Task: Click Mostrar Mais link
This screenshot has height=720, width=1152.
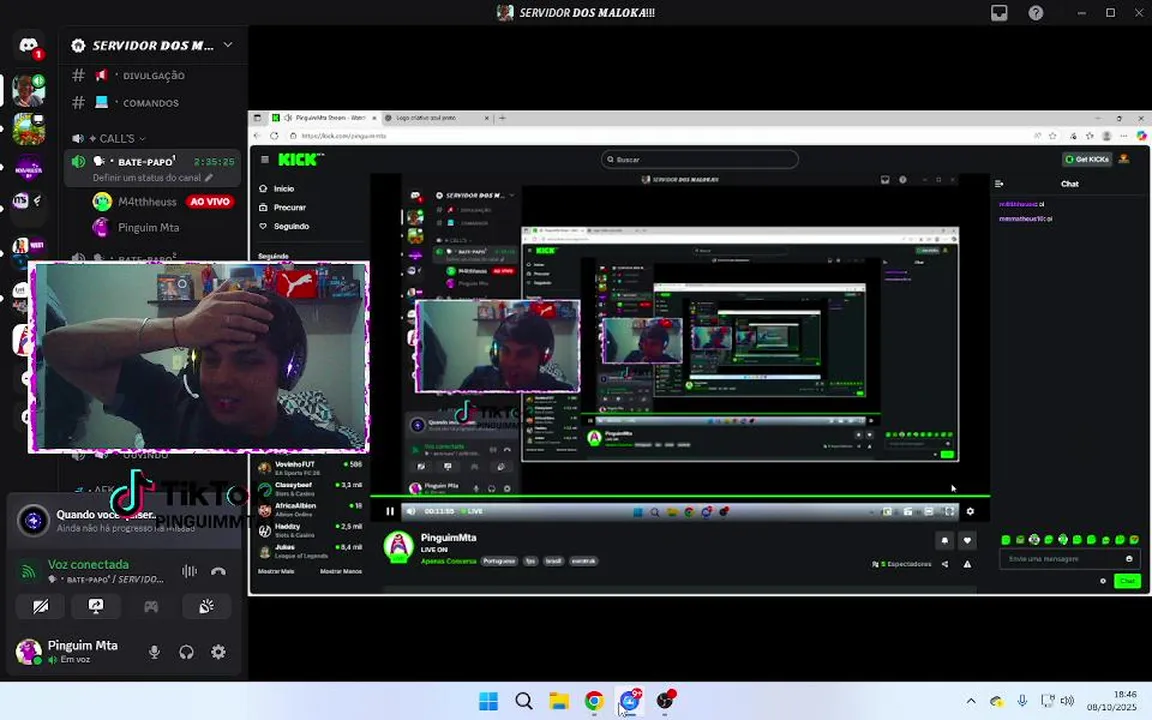Action: click(x=276, y=571)
